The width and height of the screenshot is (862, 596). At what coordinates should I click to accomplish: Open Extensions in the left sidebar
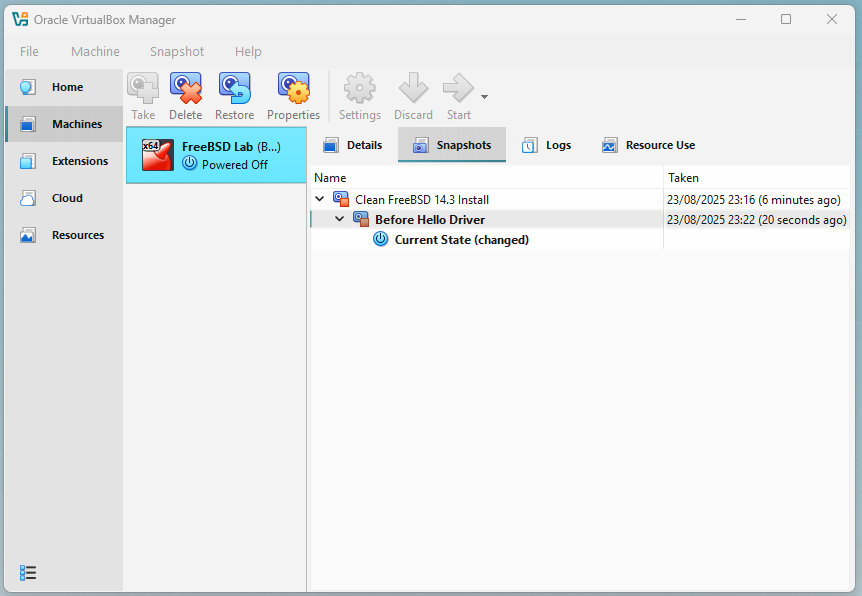[64, 161]
